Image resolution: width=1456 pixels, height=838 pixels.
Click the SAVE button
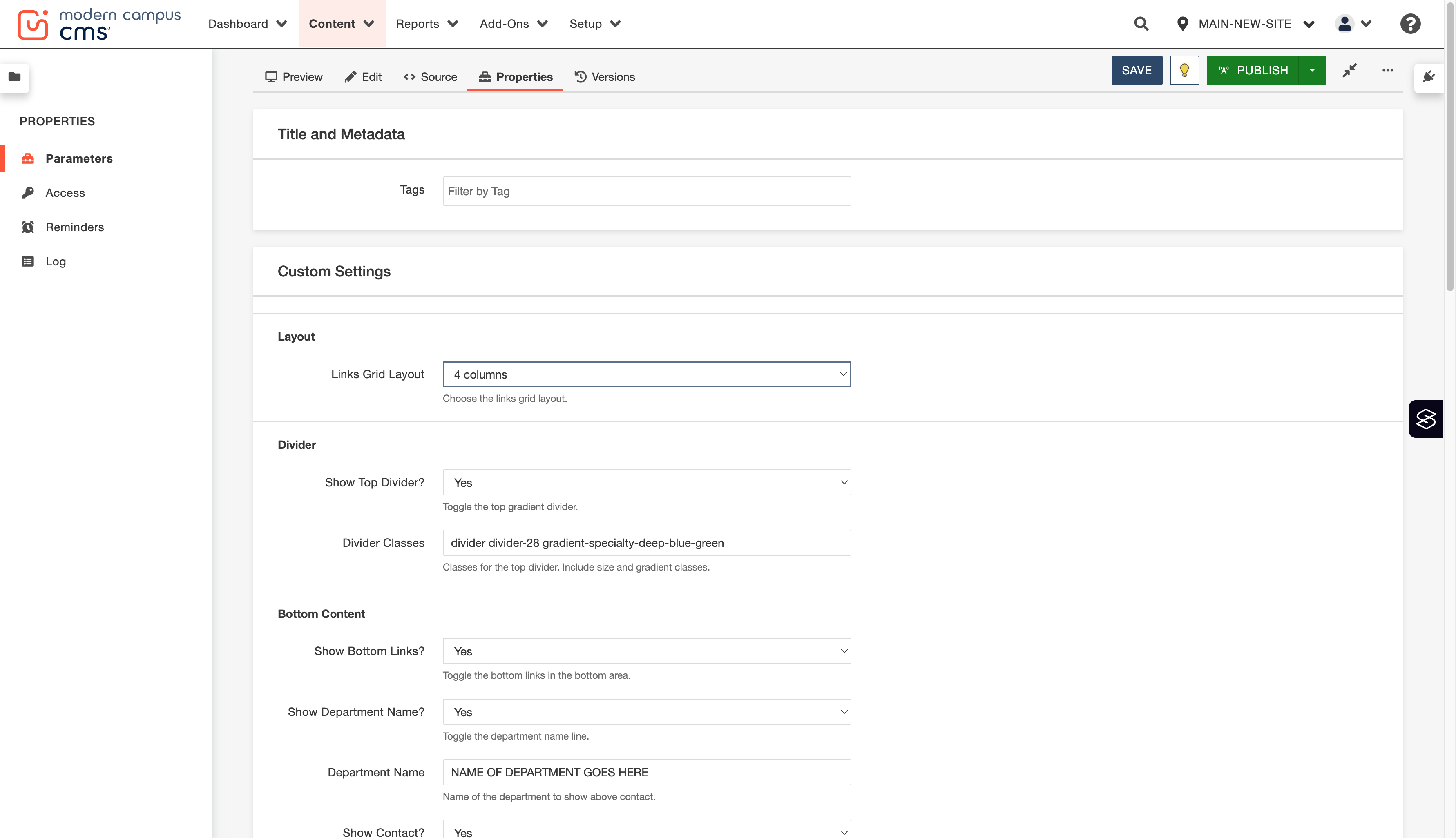1137,70
